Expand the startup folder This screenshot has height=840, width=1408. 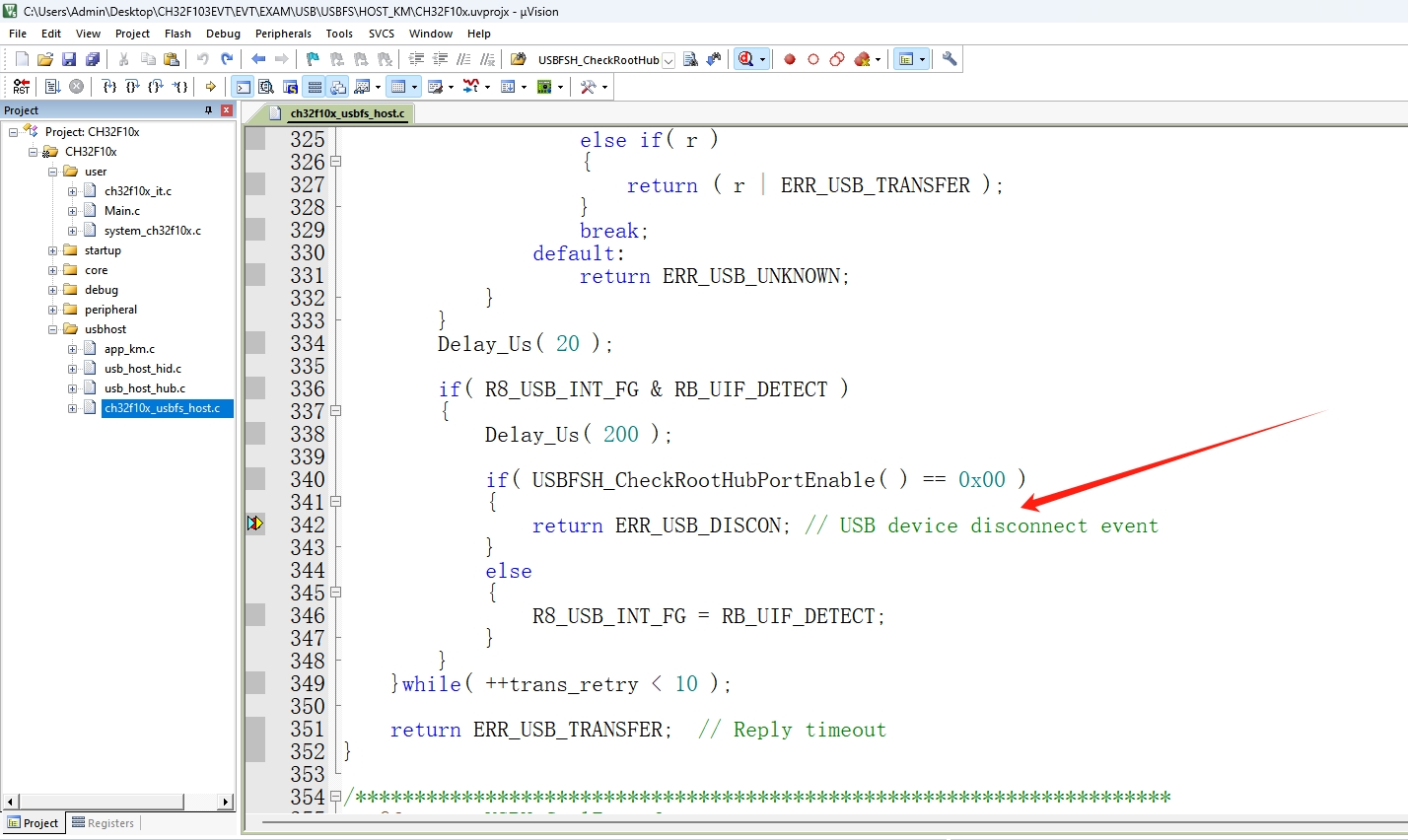tap(52, 250)
